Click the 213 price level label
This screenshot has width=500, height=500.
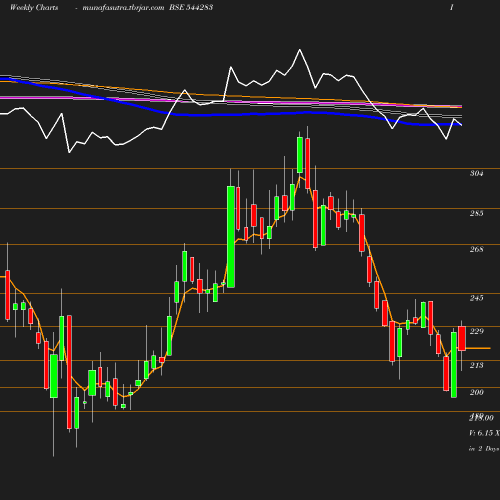click(476, 365)
